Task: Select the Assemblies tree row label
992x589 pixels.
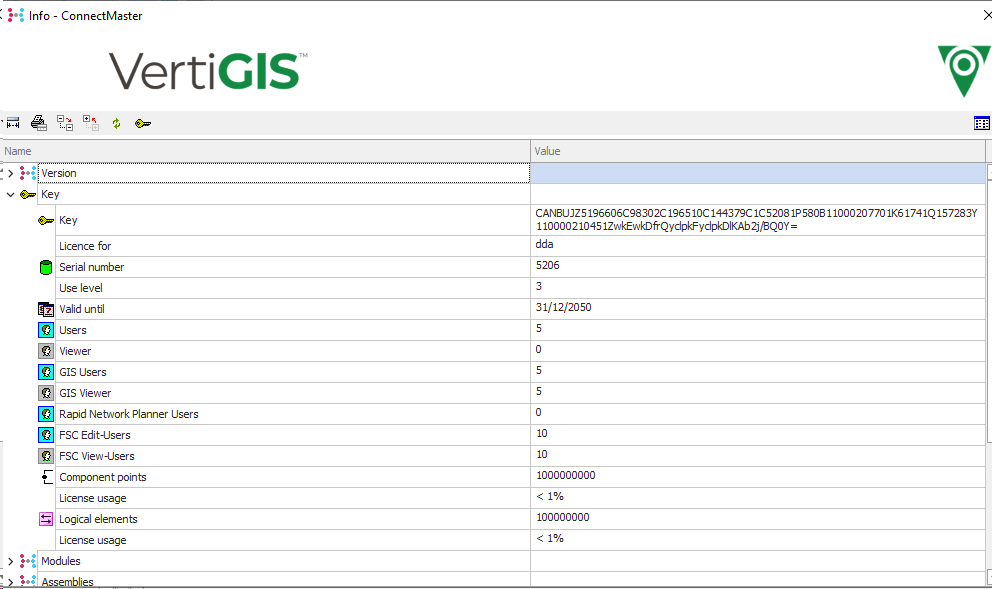Action: [67, 581]
